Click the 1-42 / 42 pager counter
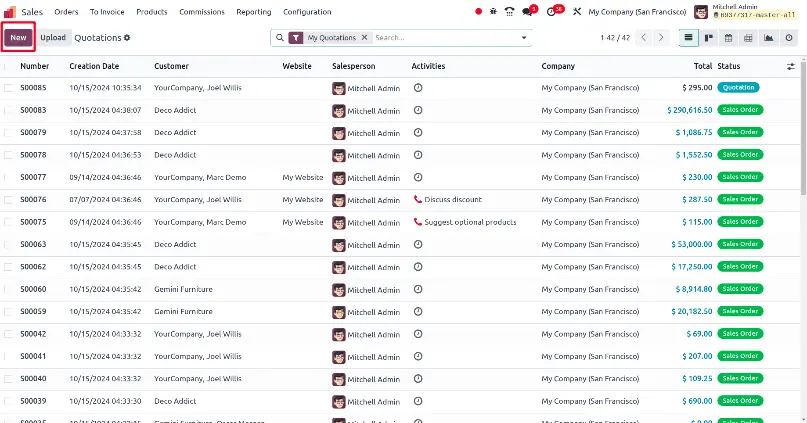 [615, 38]
